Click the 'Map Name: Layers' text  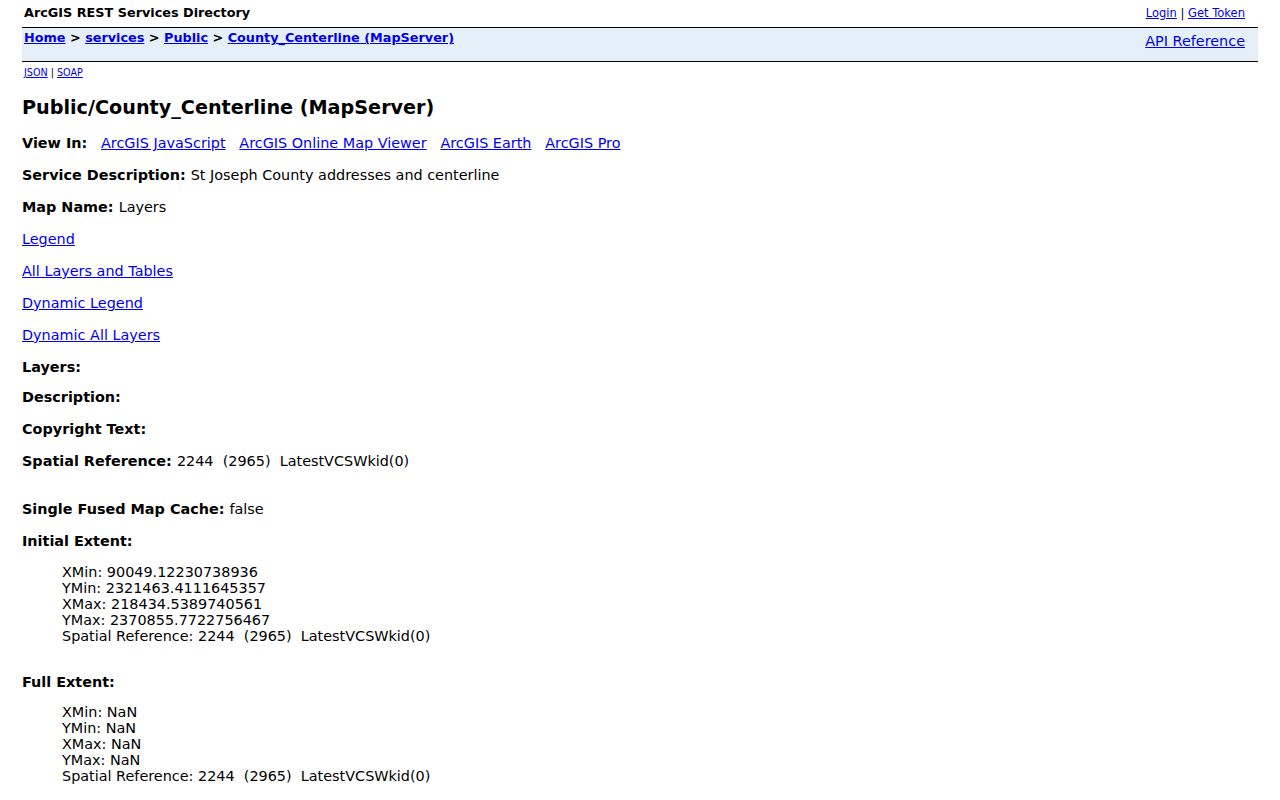click(x=94, y=207)
